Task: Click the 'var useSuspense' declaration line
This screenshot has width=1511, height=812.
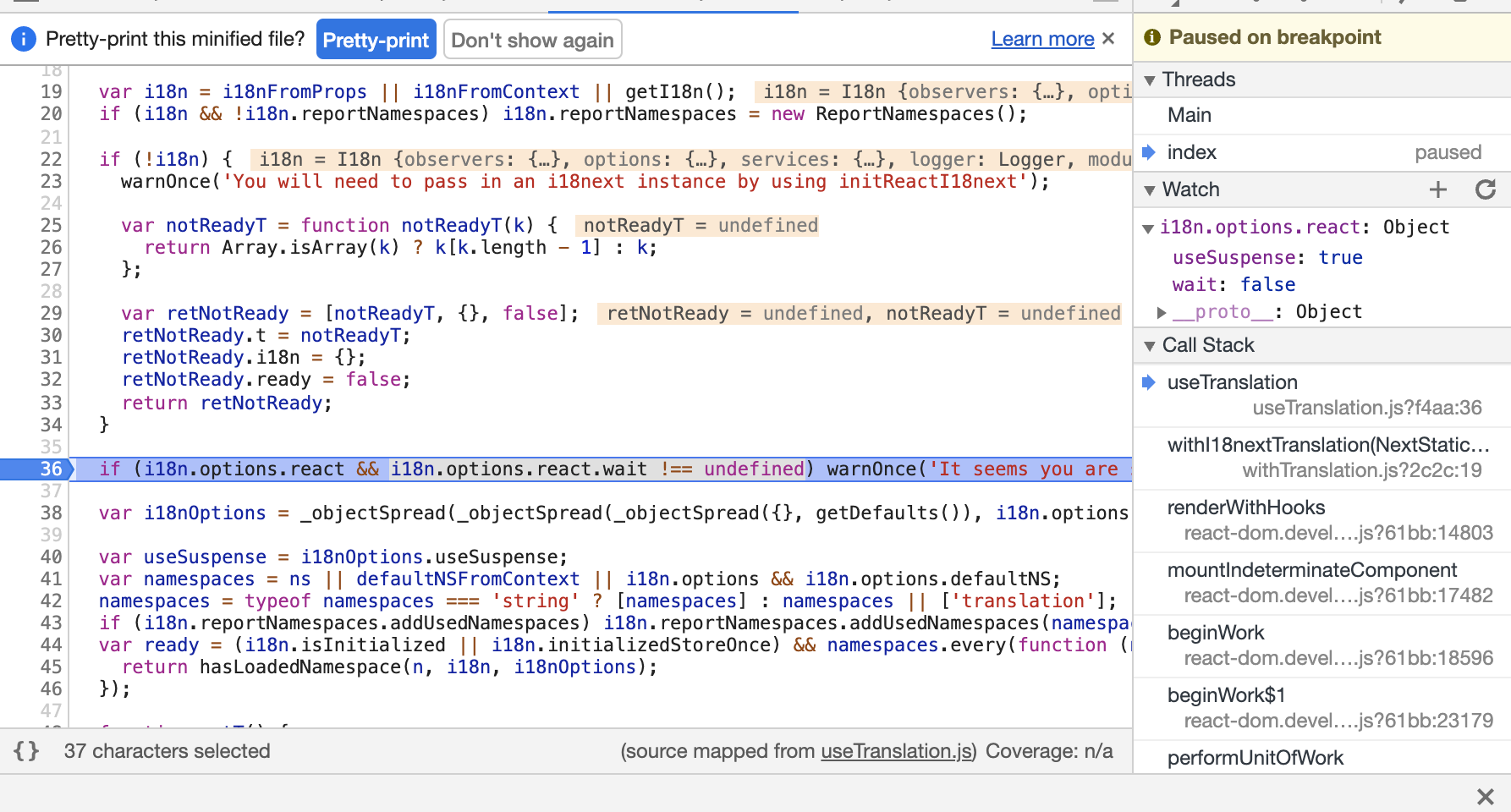Action: click(333, 557)
